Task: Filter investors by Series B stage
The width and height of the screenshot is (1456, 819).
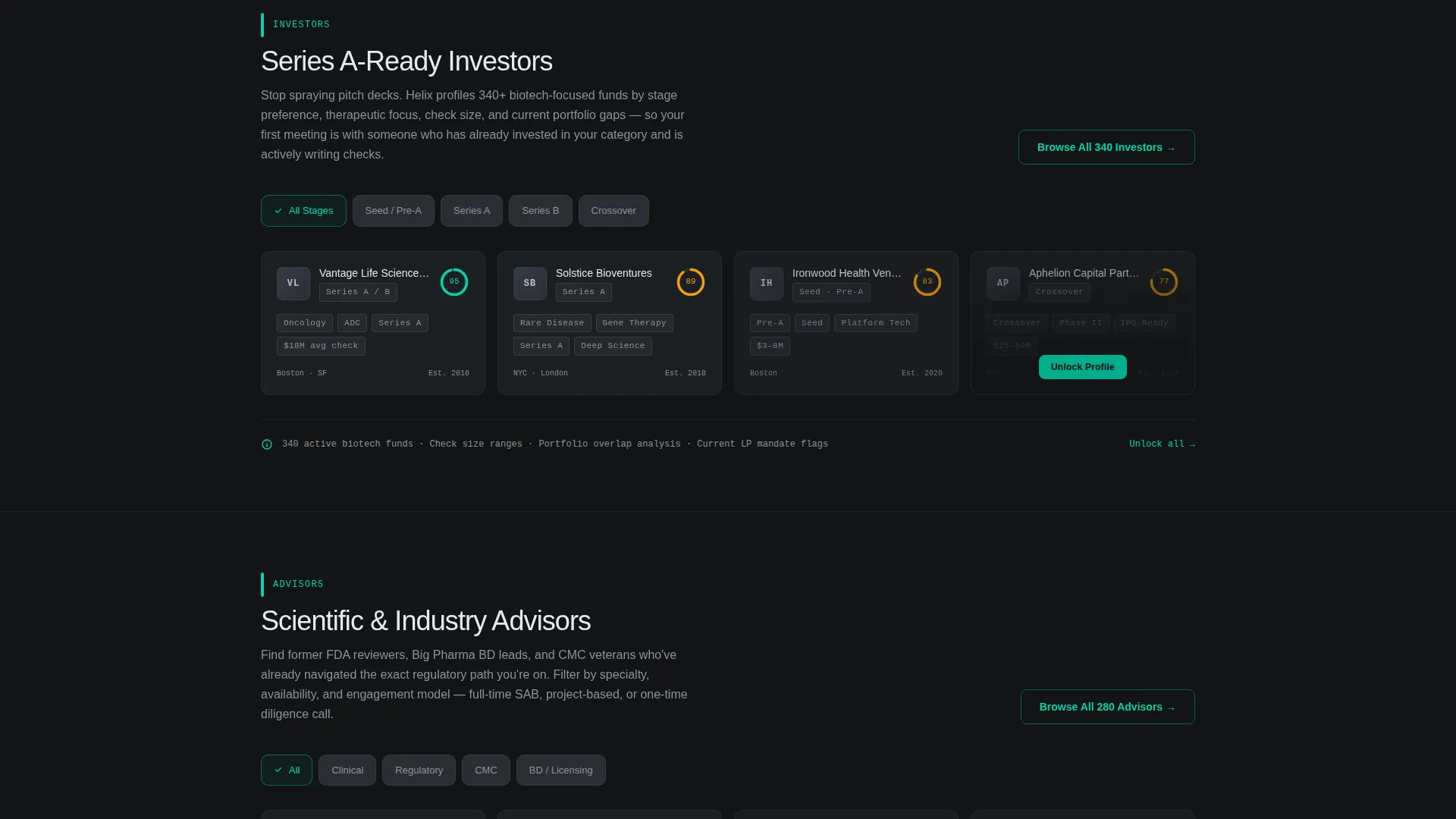Action: pos(540,211)
